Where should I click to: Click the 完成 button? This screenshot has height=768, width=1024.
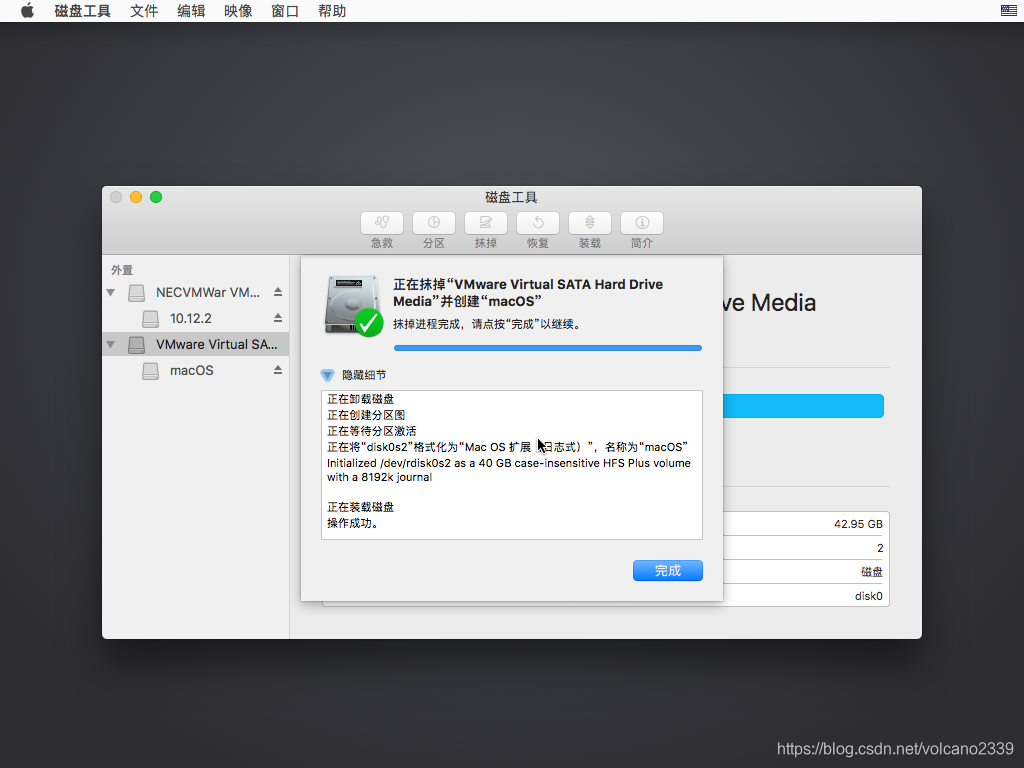pos(667,570)
